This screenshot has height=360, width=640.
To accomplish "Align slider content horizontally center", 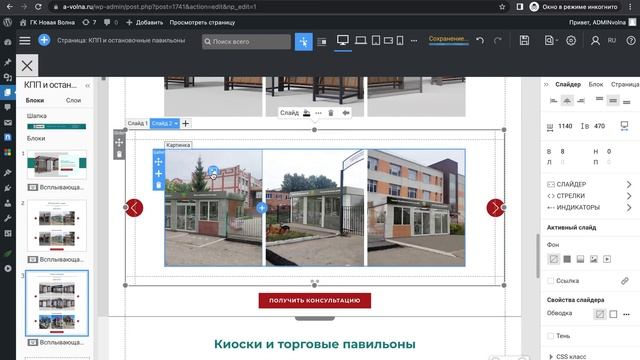I will point(567,100).
